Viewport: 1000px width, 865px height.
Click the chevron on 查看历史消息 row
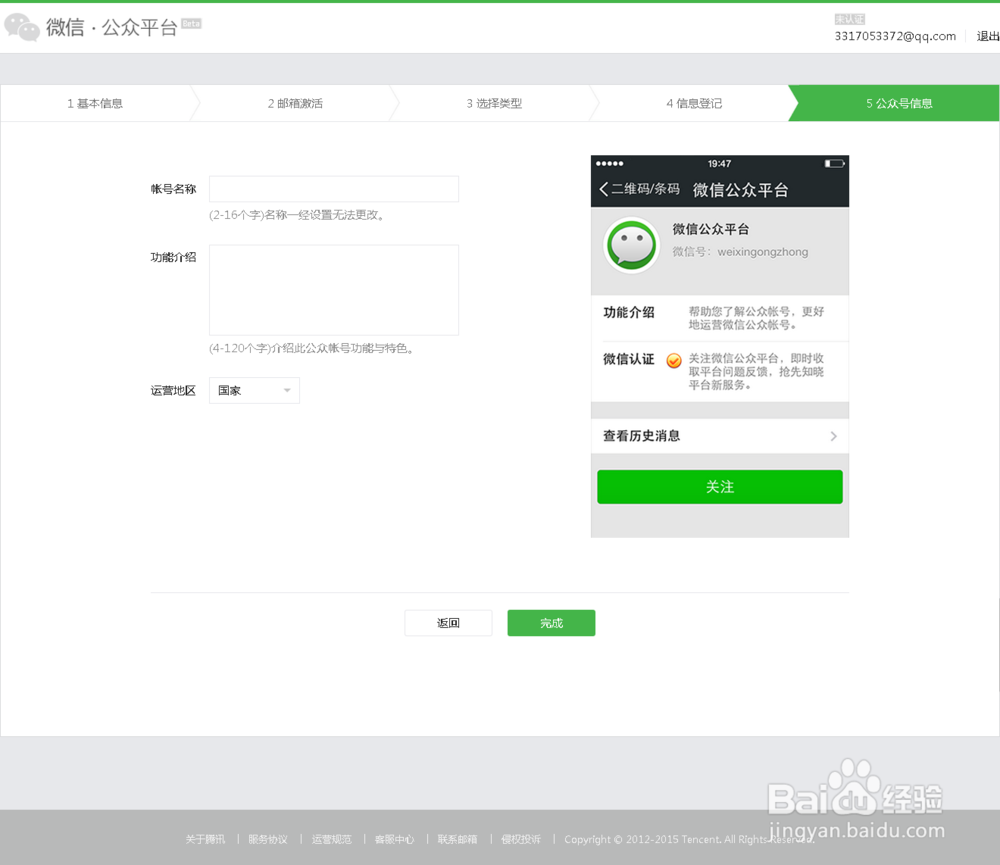coord(834,436)
